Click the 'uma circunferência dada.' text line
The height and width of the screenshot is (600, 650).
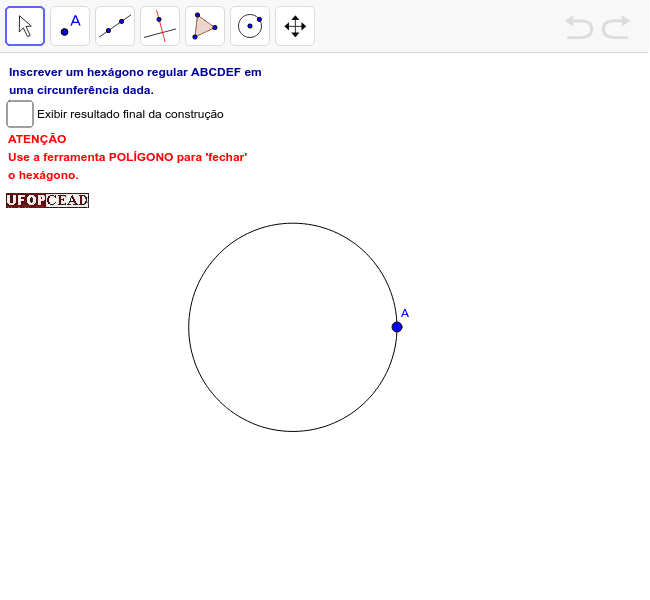tap(81, 90)
